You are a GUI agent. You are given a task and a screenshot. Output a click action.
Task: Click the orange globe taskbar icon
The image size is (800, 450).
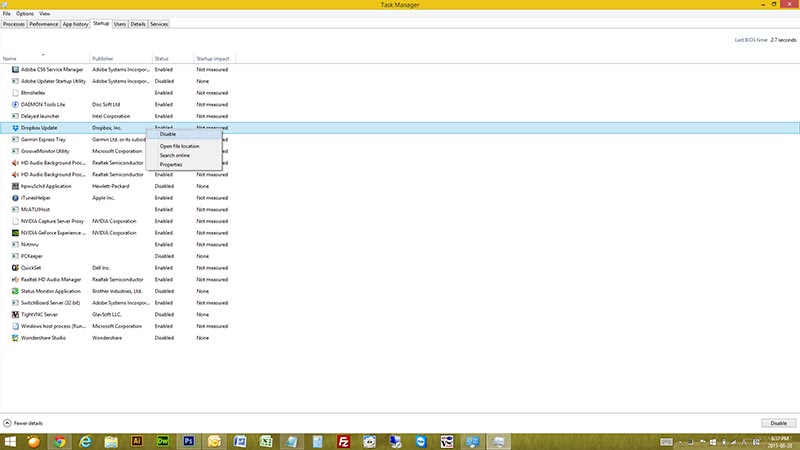tap(34, 441)
